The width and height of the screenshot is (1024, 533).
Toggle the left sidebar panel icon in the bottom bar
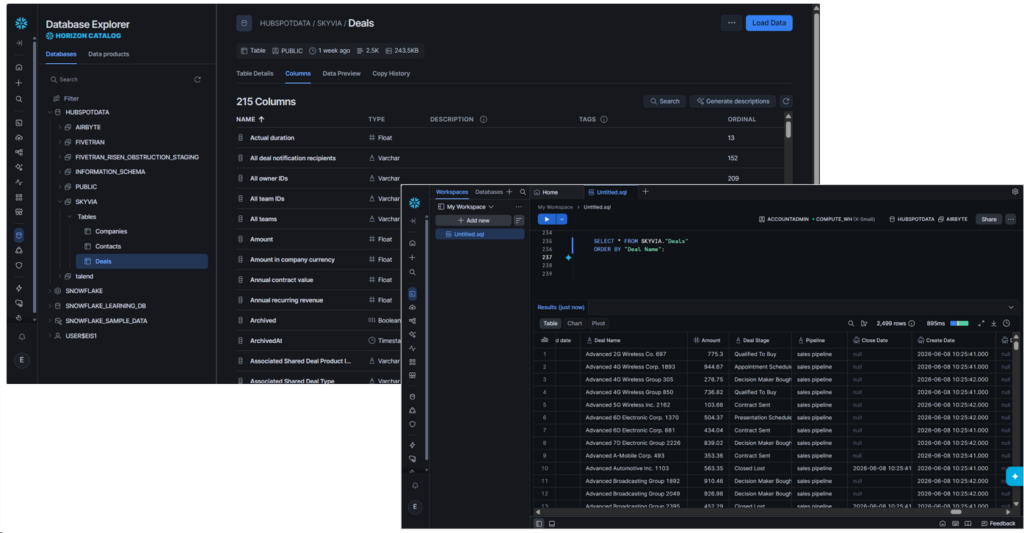pyautogui.click(x=539, y=523)
